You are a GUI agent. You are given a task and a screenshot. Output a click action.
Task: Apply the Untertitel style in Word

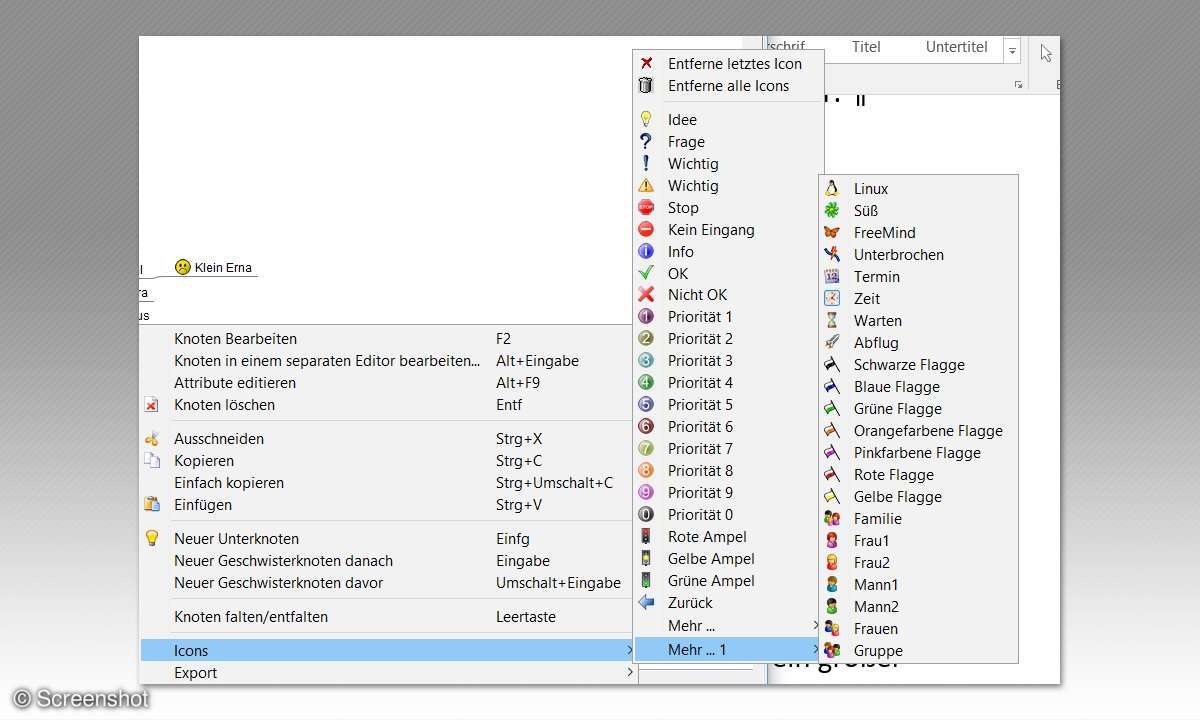[x=956, y=47]
